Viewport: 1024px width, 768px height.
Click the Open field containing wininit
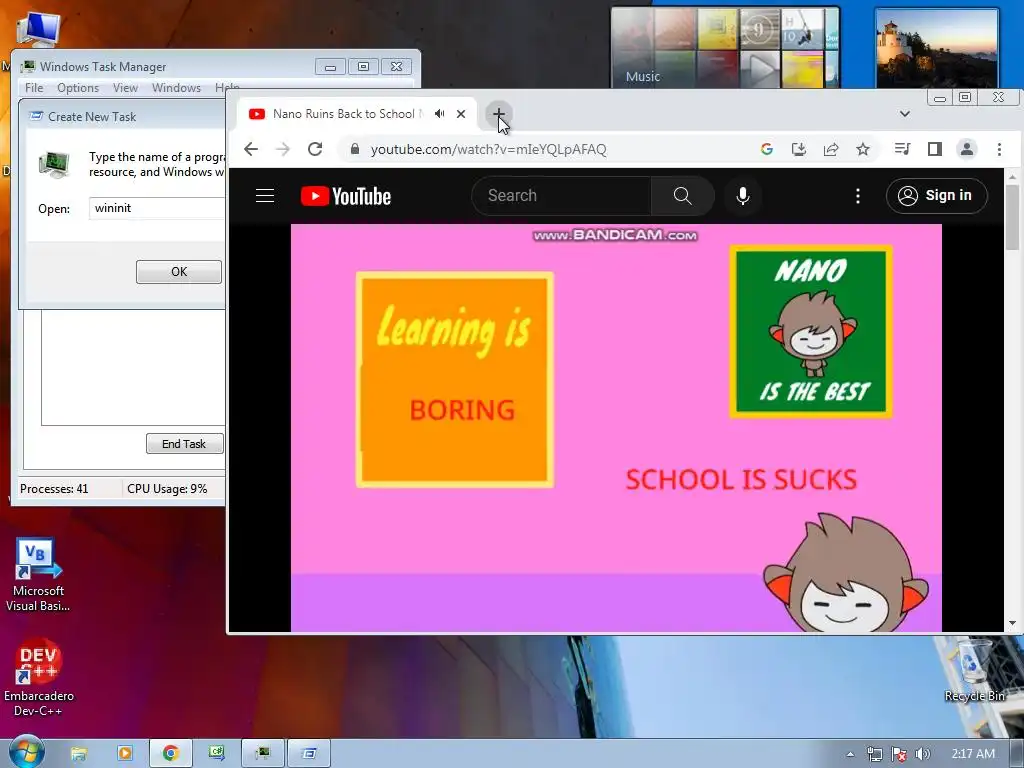(x=157, y=208)
